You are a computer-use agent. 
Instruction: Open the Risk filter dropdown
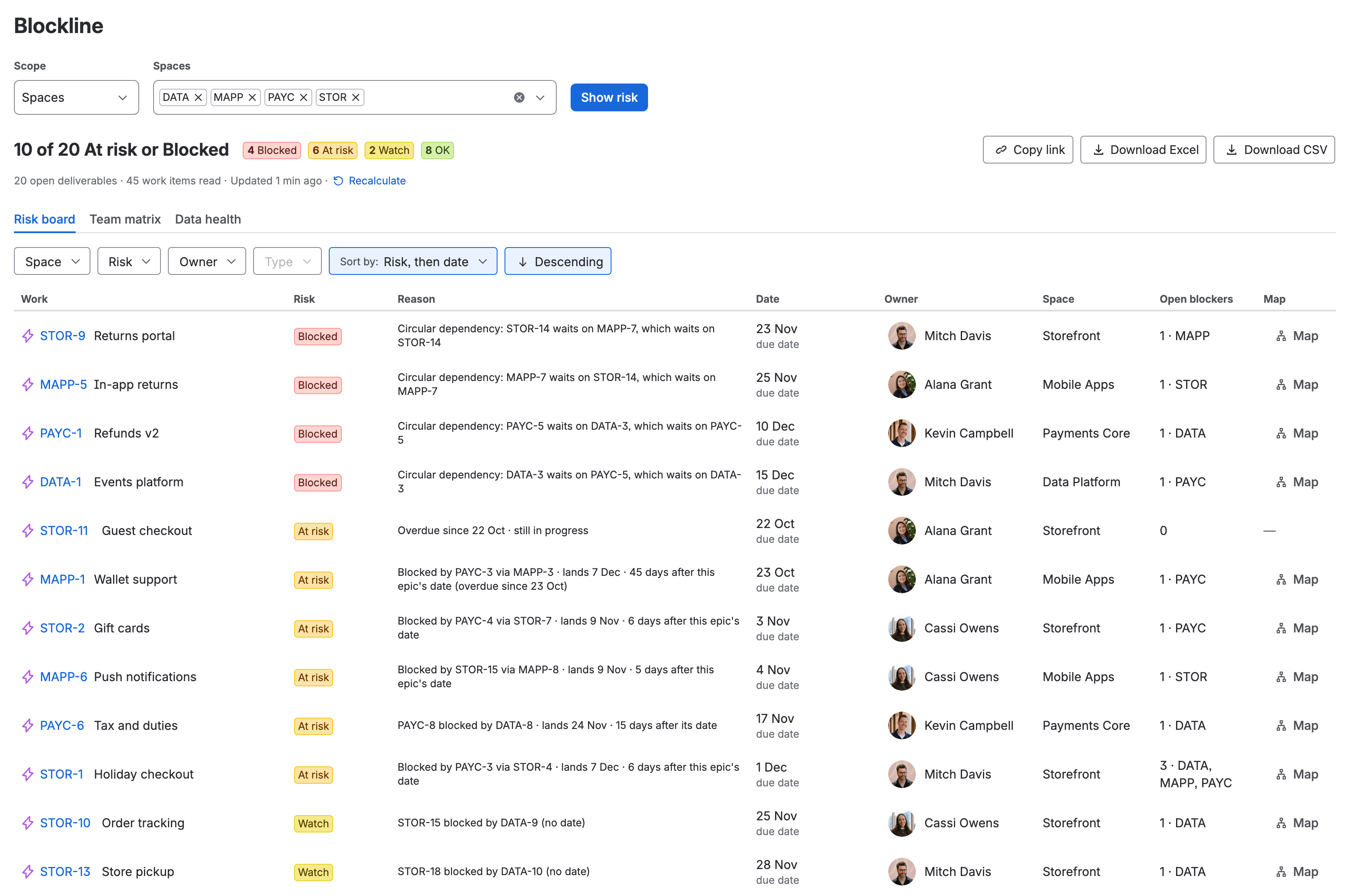point(129,261)
